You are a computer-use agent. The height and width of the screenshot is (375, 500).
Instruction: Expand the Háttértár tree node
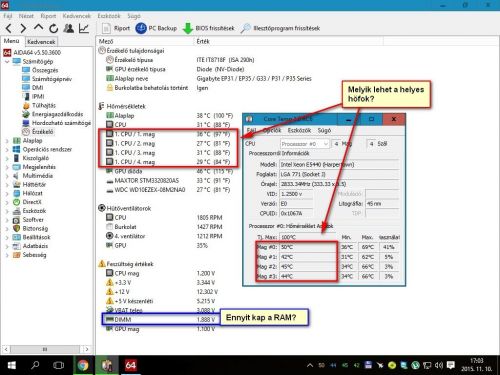(x=7, y=184)
